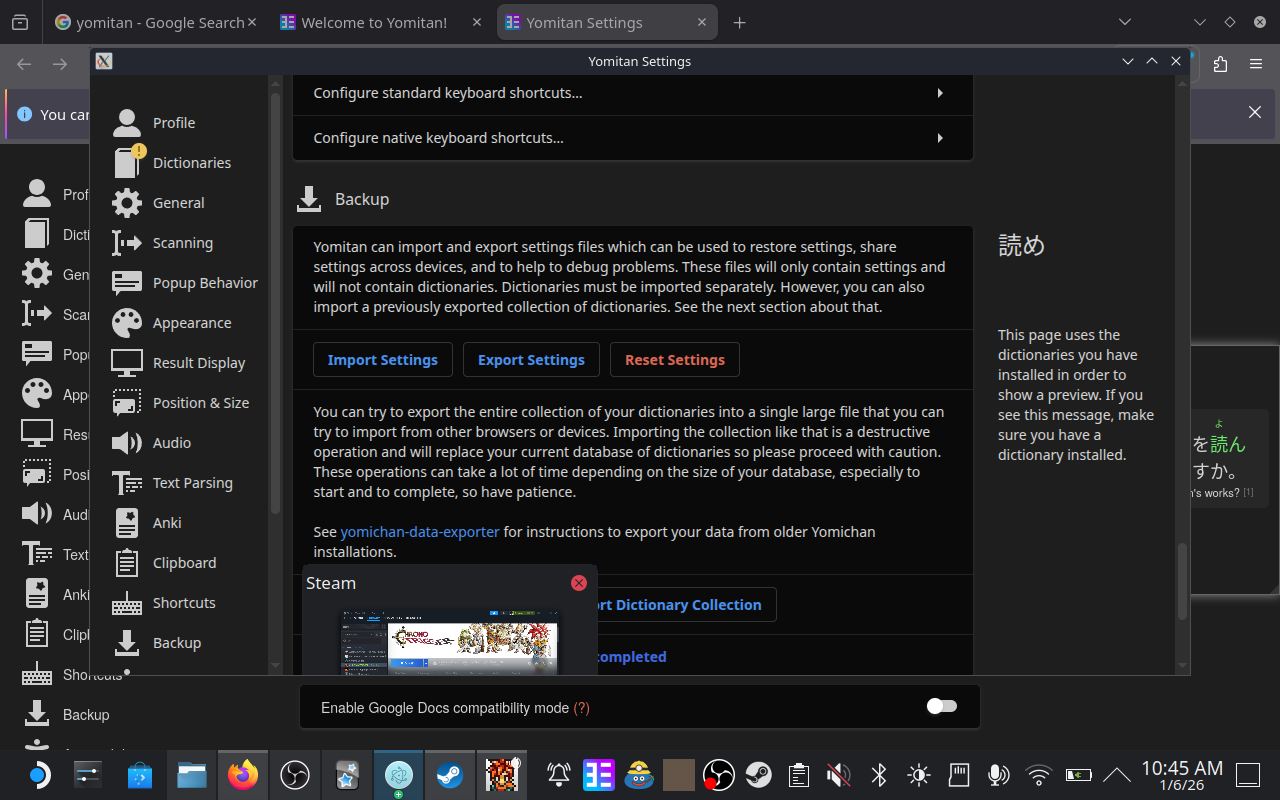Click the General gear icon in sidebar
Image resolution: width=1280 pixels, height=800 pixels.
[x=127, y=203]
